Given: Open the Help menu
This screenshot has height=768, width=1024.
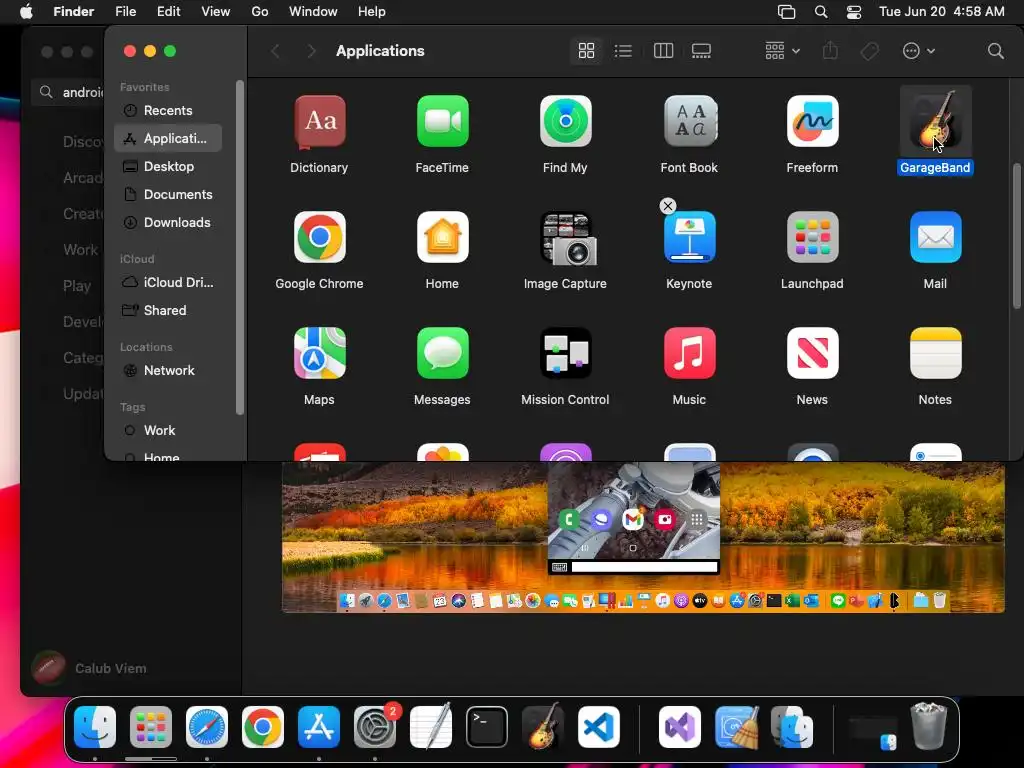Looking at the screenshot, I should tap(372, 12).
